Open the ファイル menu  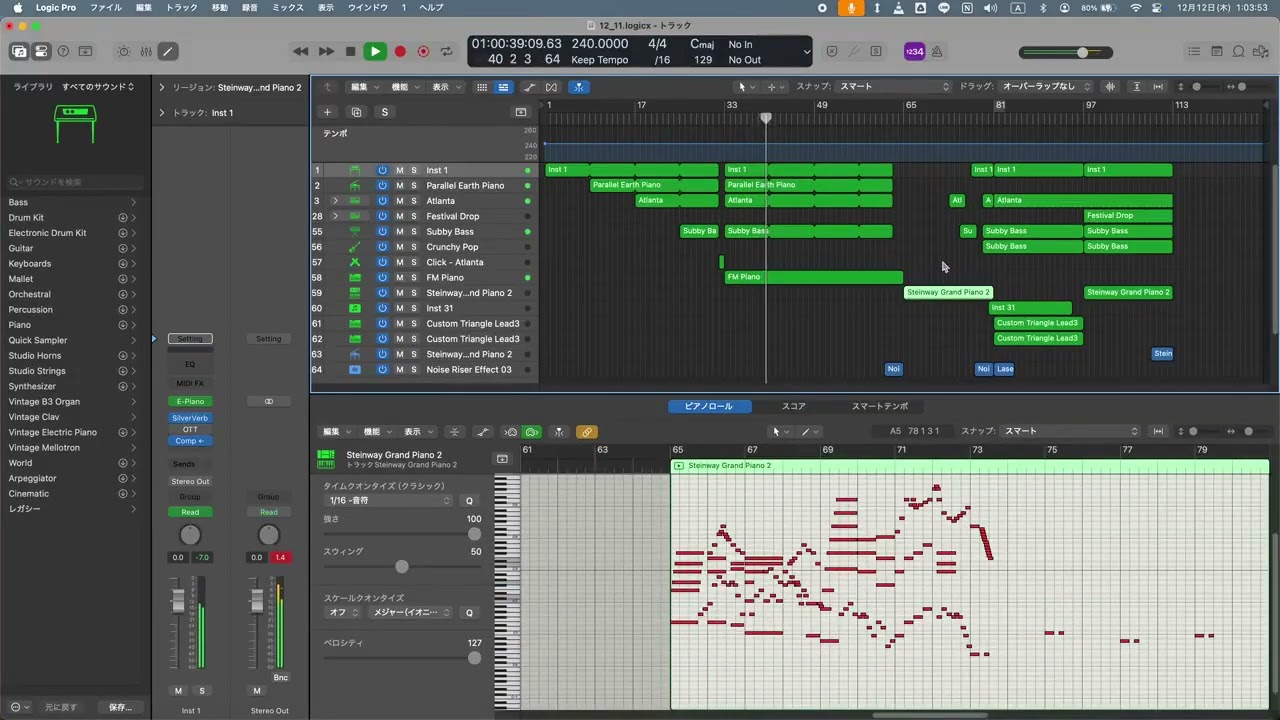106,7
